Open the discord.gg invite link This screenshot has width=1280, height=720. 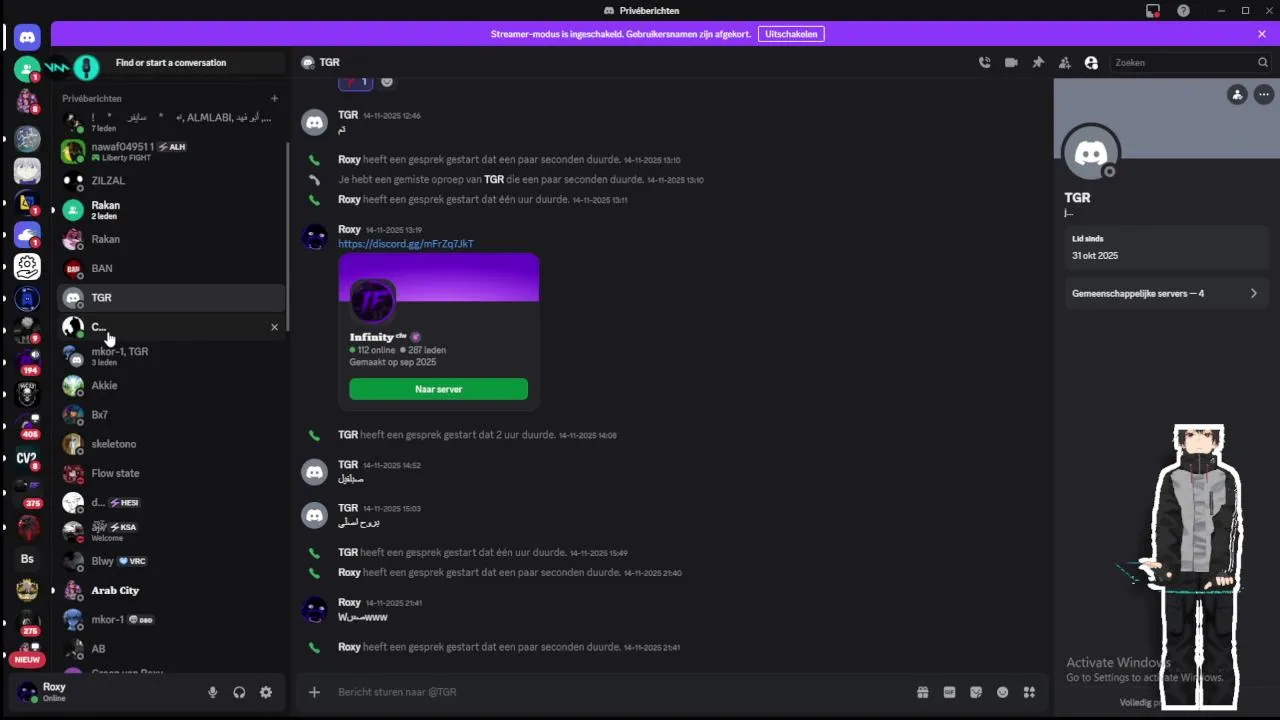point(406,244)
